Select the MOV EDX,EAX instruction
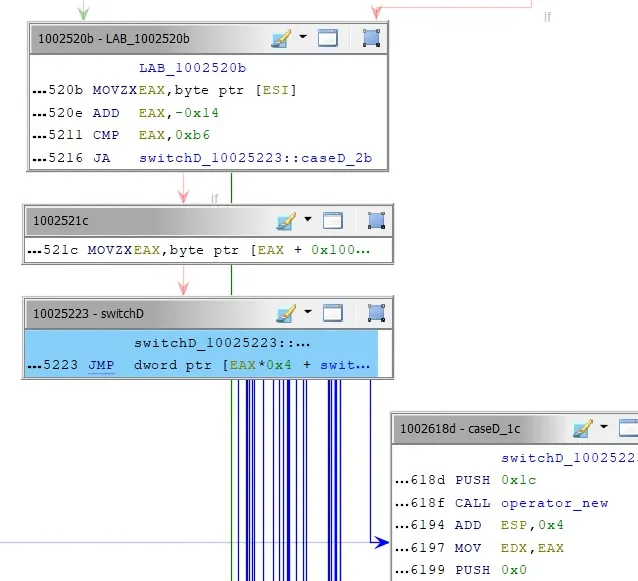 tap(479, 548)
